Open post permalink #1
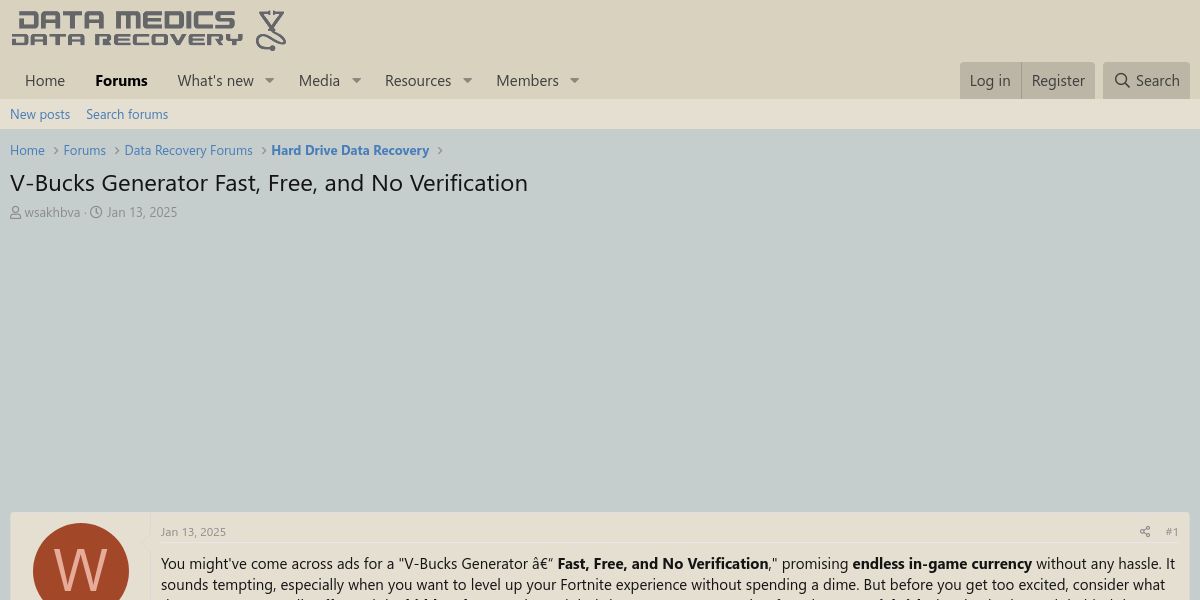 (x=1172, y=532)
